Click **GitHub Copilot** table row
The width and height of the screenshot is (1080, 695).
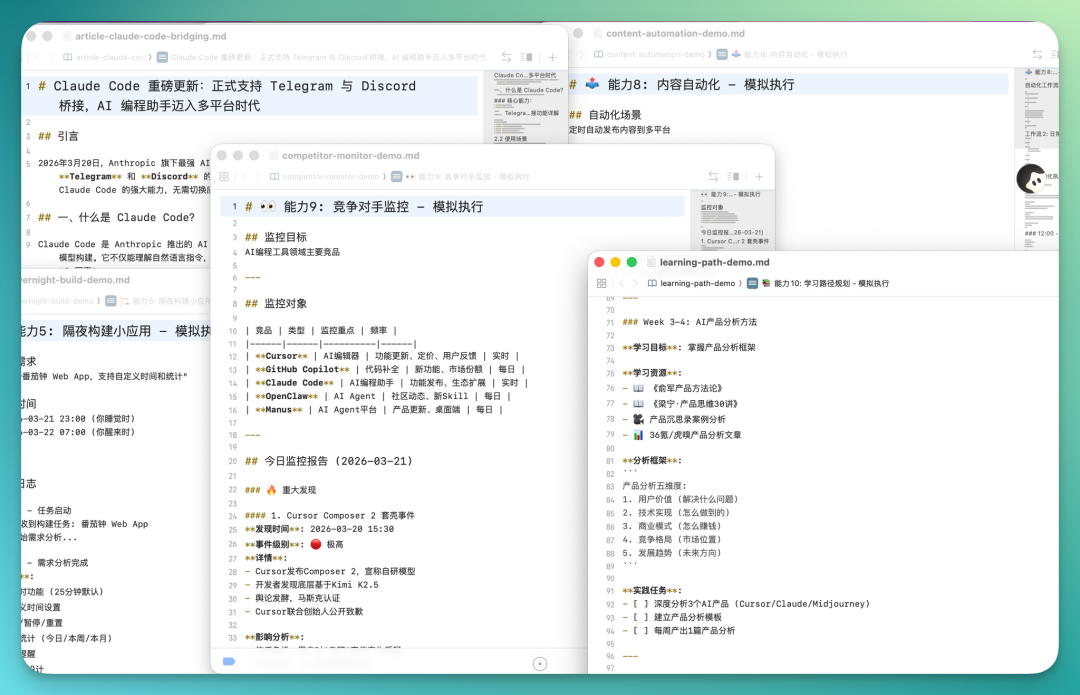tap(385, 369)
